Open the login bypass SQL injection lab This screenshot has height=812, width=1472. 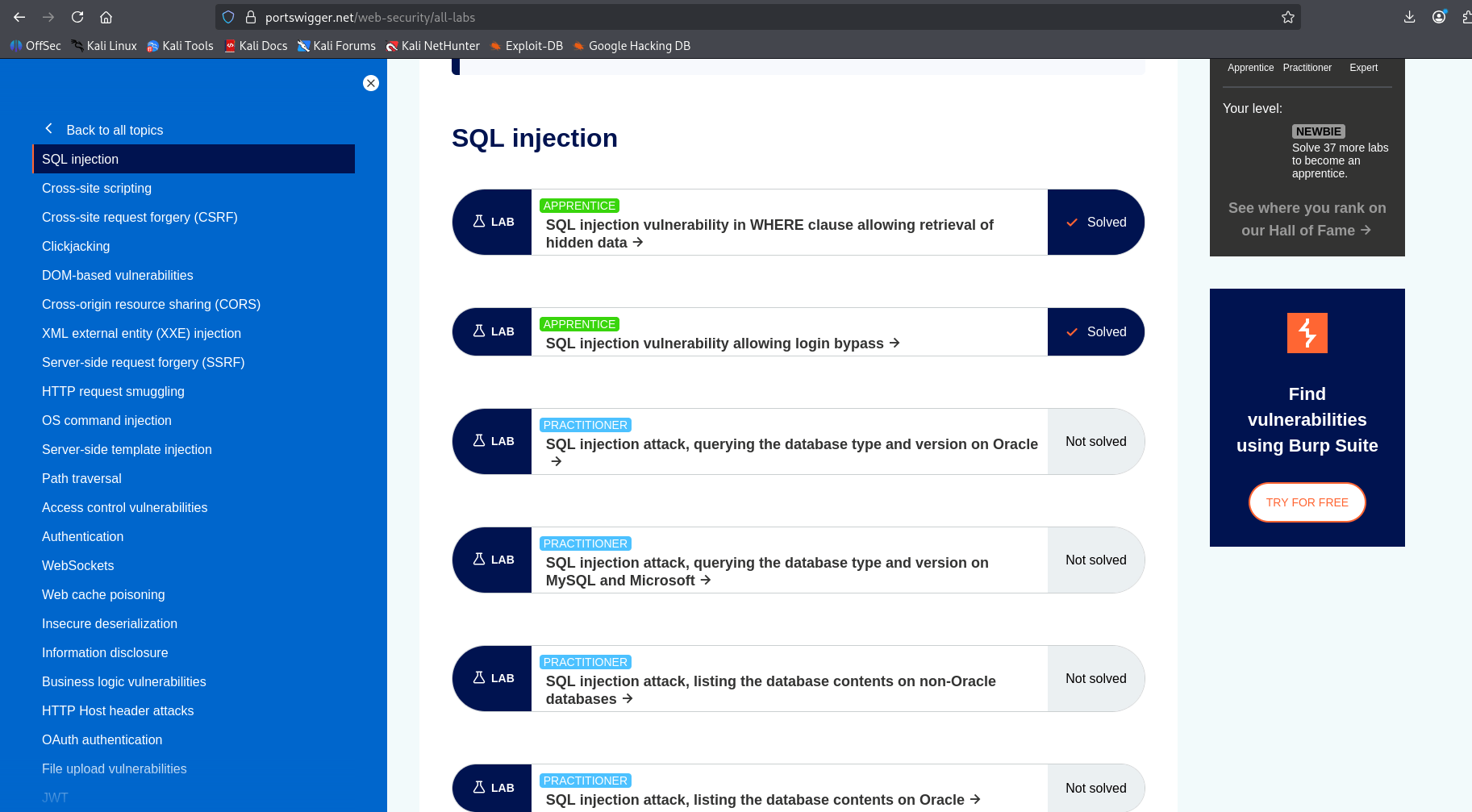tap(723, 344)
